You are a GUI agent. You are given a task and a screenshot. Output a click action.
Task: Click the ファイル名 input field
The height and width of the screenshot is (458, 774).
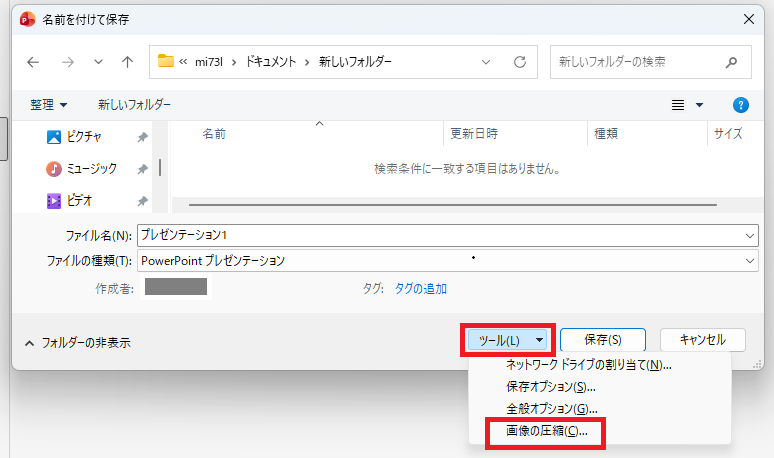point(440,235)
